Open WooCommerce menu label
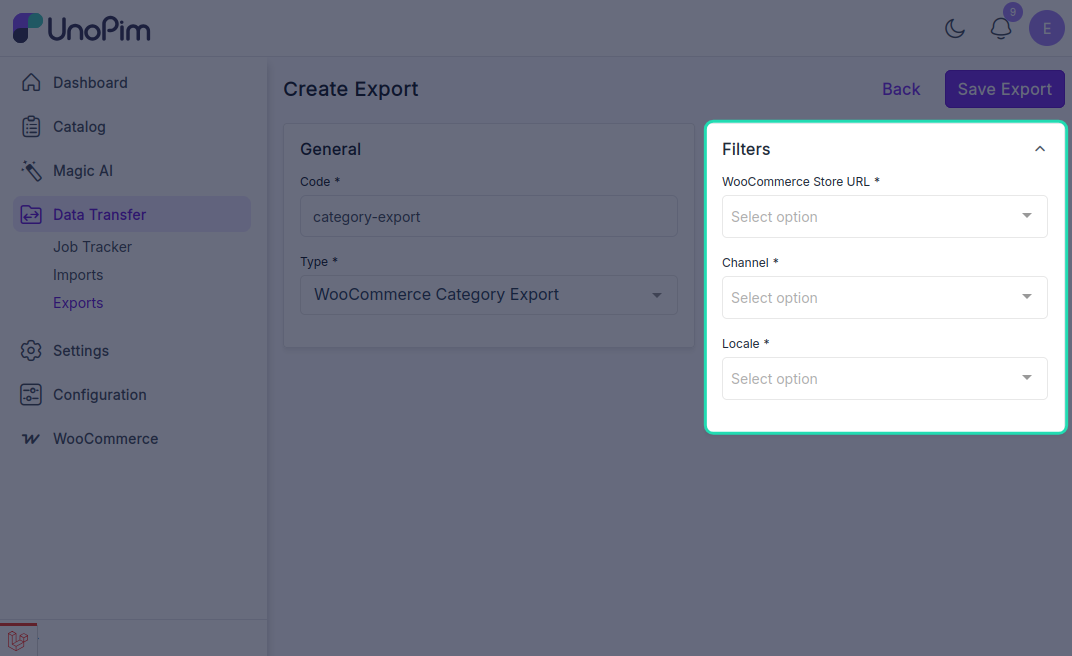Image resolution: width=1072 pixels, height=656 pixels. pyautogui.click(x=105, y=439)
